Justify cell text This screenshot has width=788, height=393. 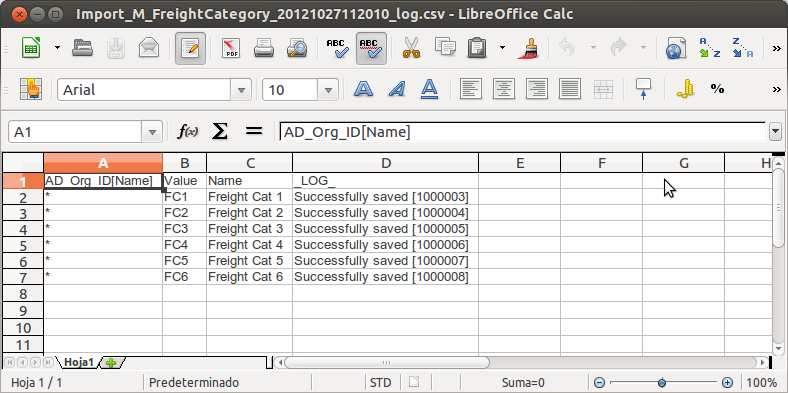(x=570, y=89)
